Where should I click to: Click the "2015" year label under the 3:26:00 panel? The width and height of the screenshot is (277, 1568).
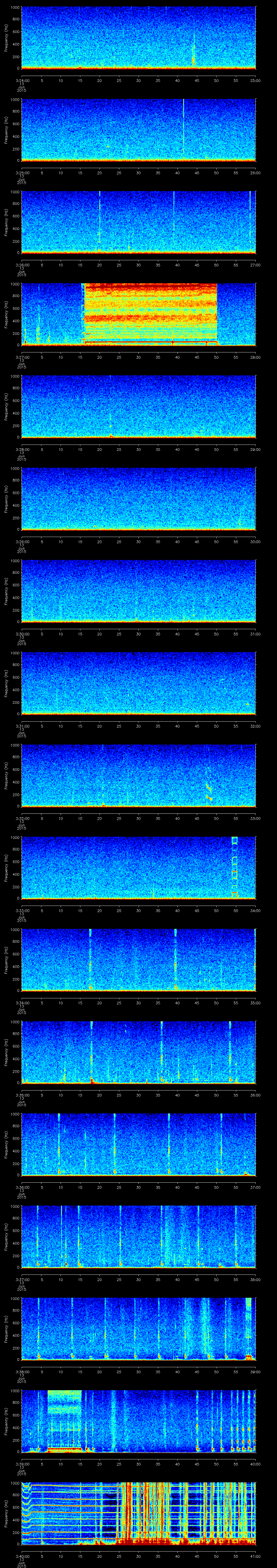(21, 275)
